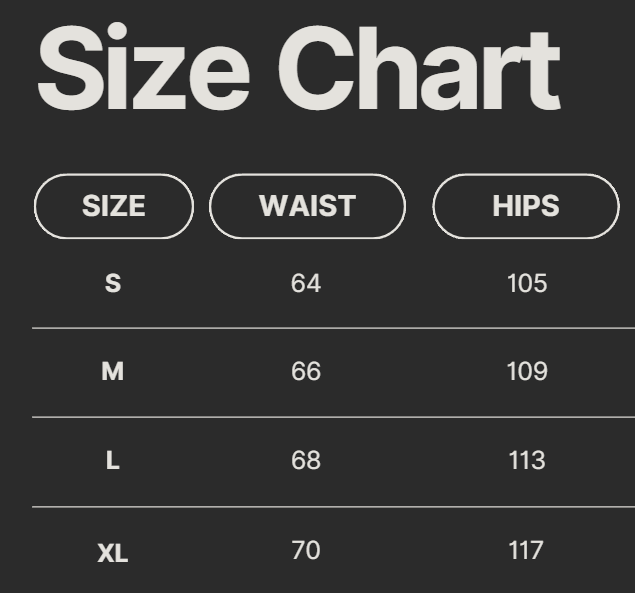Click waist value 66 for size M

(306, 372)
